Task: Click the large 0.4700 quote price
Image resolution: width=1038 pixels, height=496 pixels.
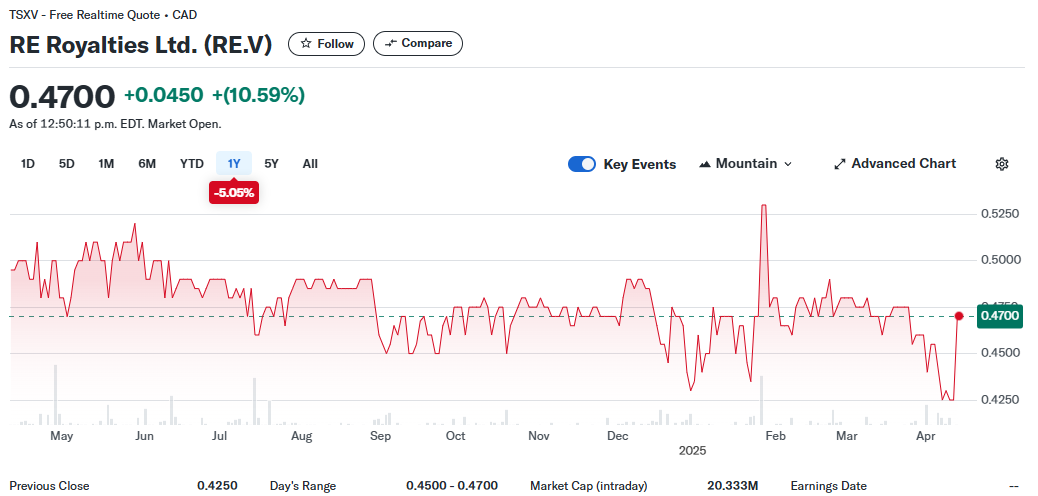Action: coord(62,97)
